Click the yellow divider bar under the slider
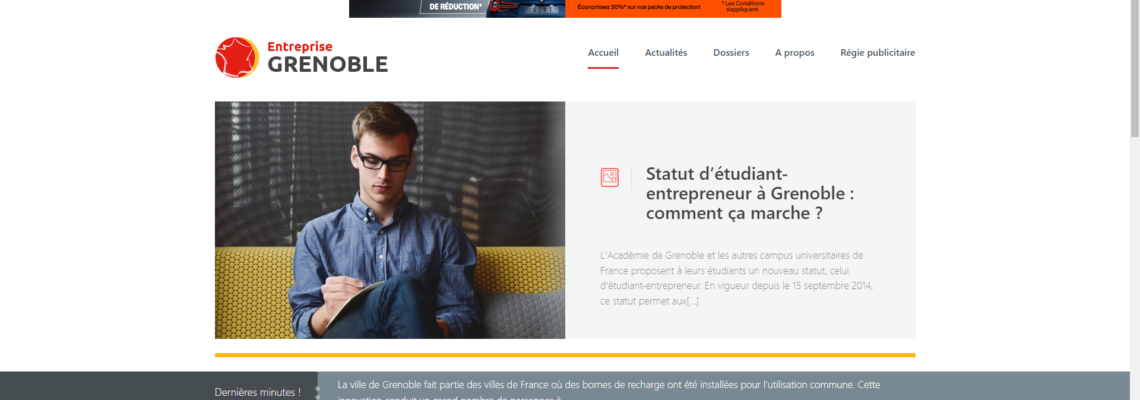Image resolution: width=1140 pixels, height=400 pixels. point(565,356)
